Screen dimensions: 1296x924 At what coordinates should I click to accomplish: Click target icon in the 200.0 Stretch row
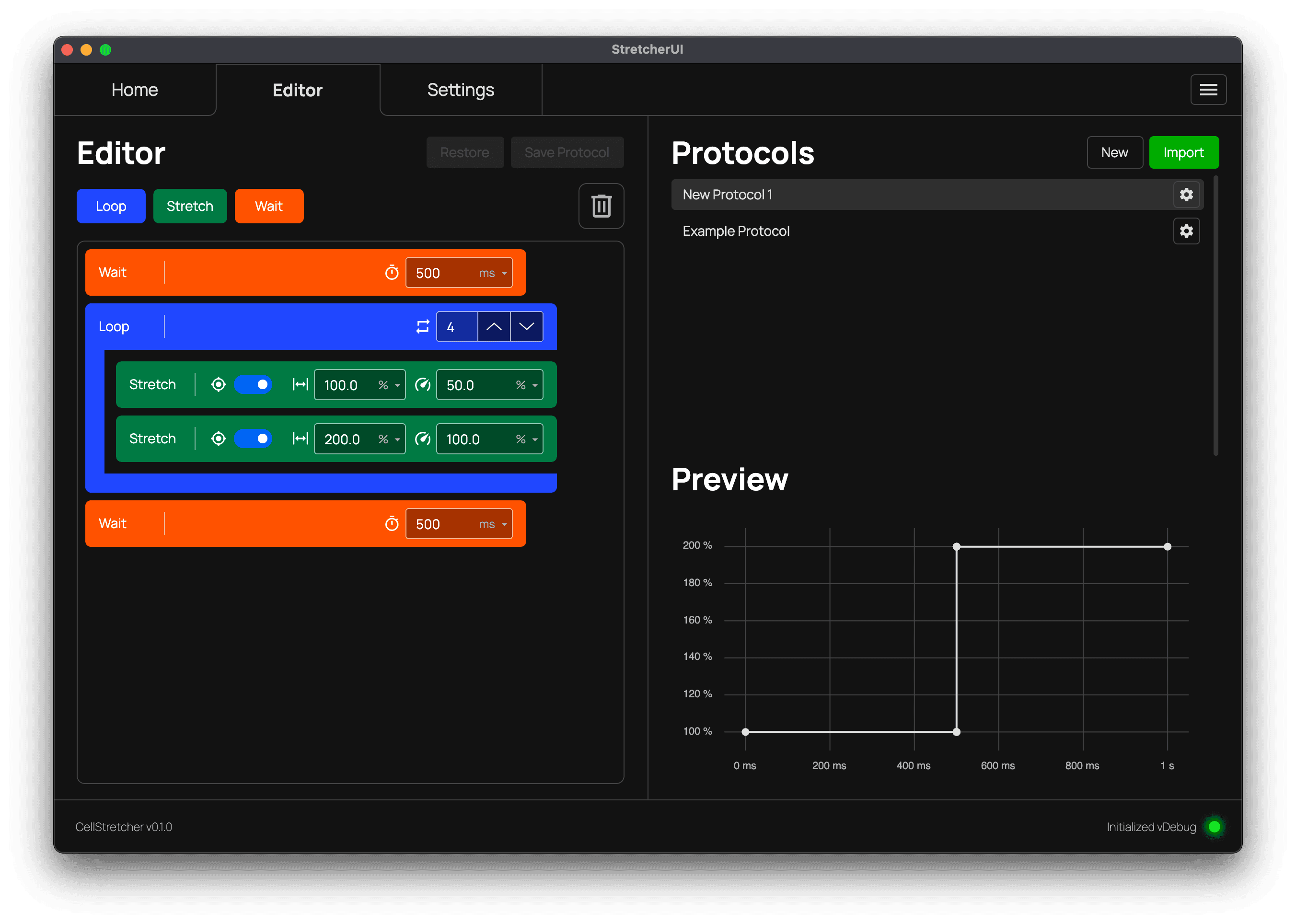click(x=219, y=439)
